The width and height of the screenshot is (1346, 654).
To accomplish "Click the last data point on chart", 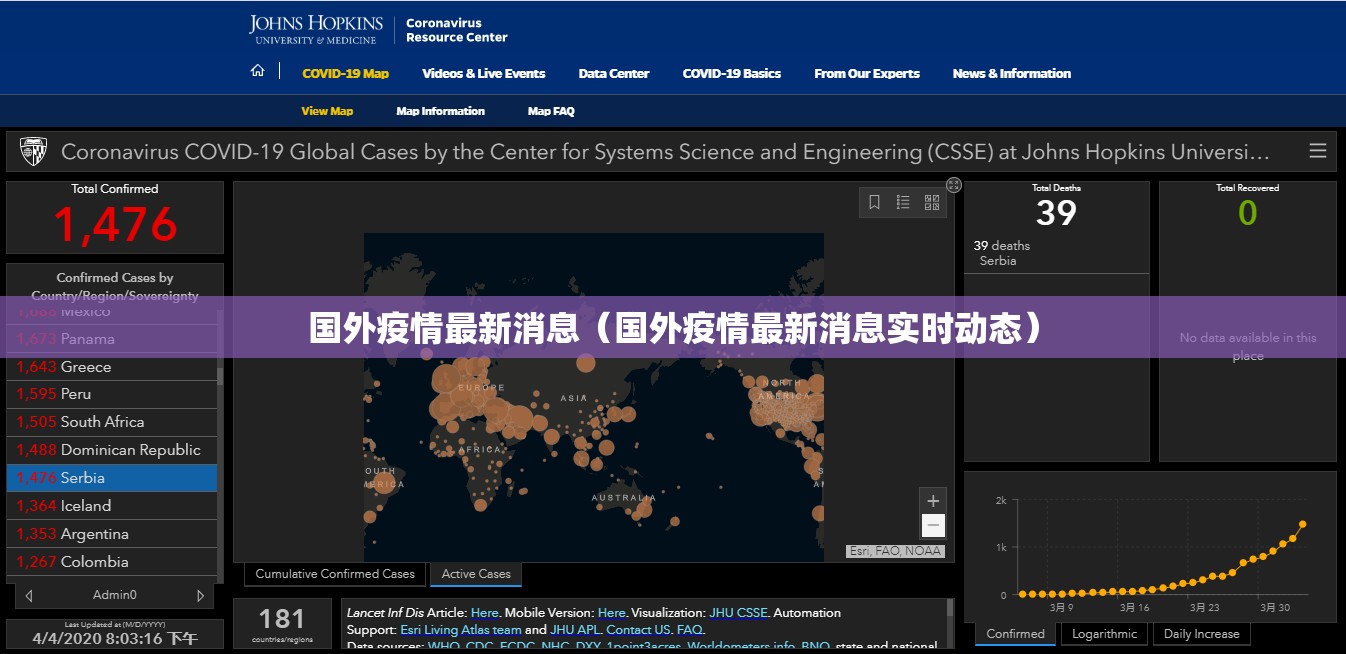I will (1302, 524).
